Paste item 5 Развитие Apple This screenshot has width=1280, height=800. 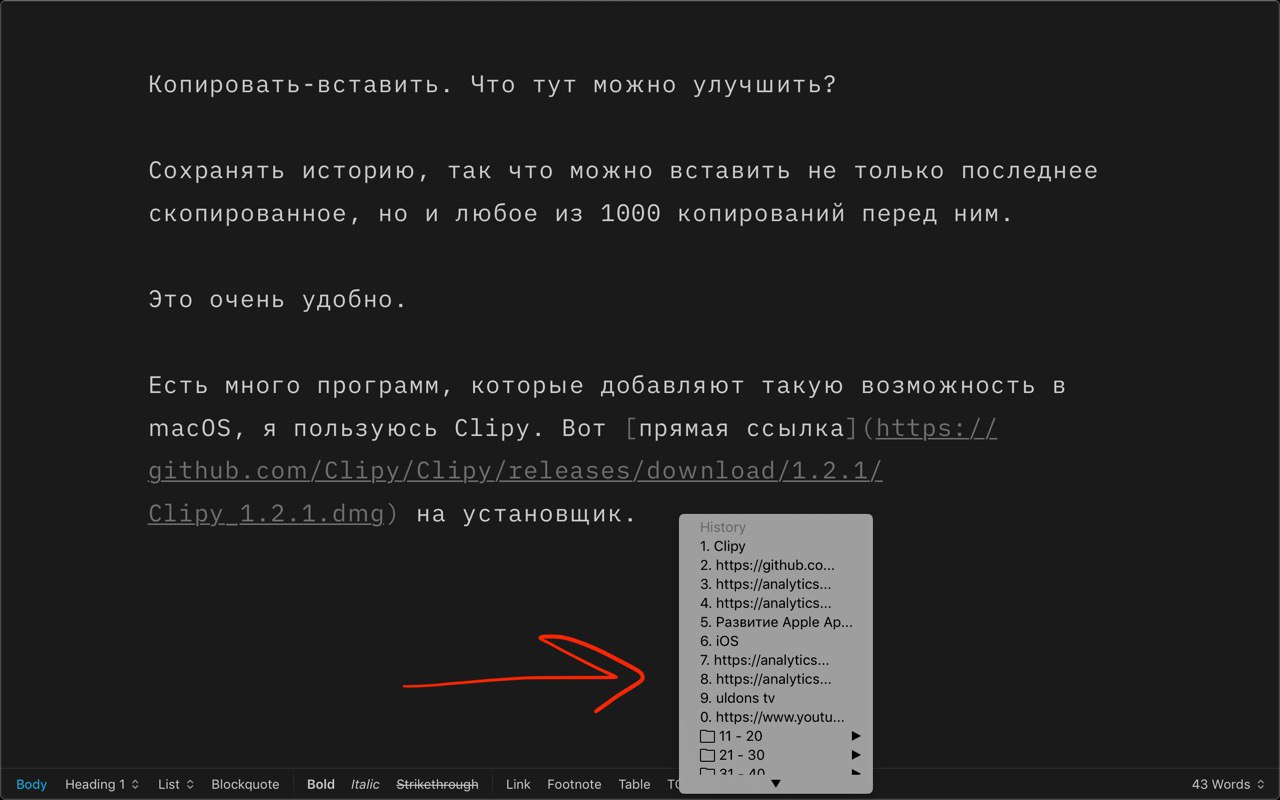(x=775, y=622)
